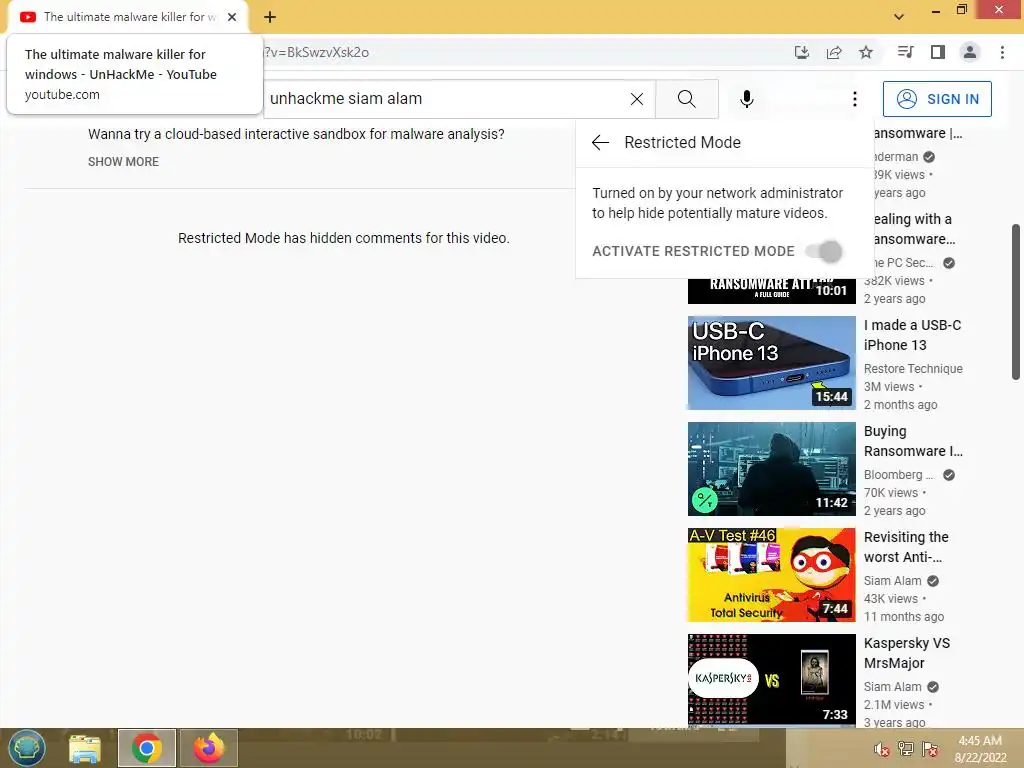Open Dealing with a ransomware video title
Screen dimensions: 1024x768
tap(914, 229)
